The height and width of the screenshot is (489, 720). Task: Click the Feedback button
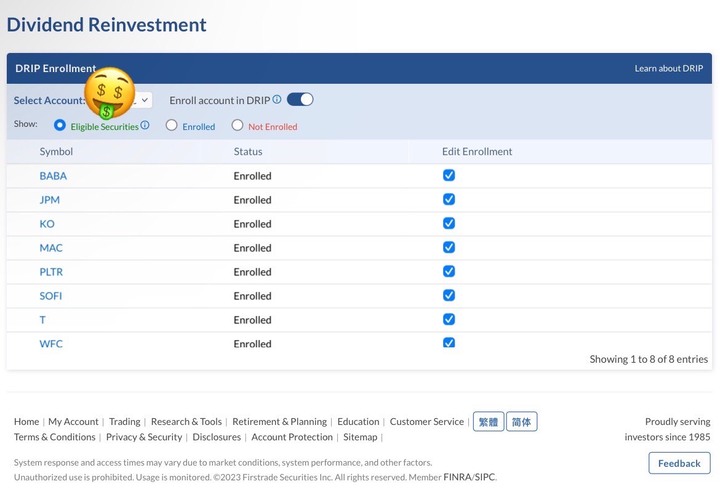coord(679,463)
